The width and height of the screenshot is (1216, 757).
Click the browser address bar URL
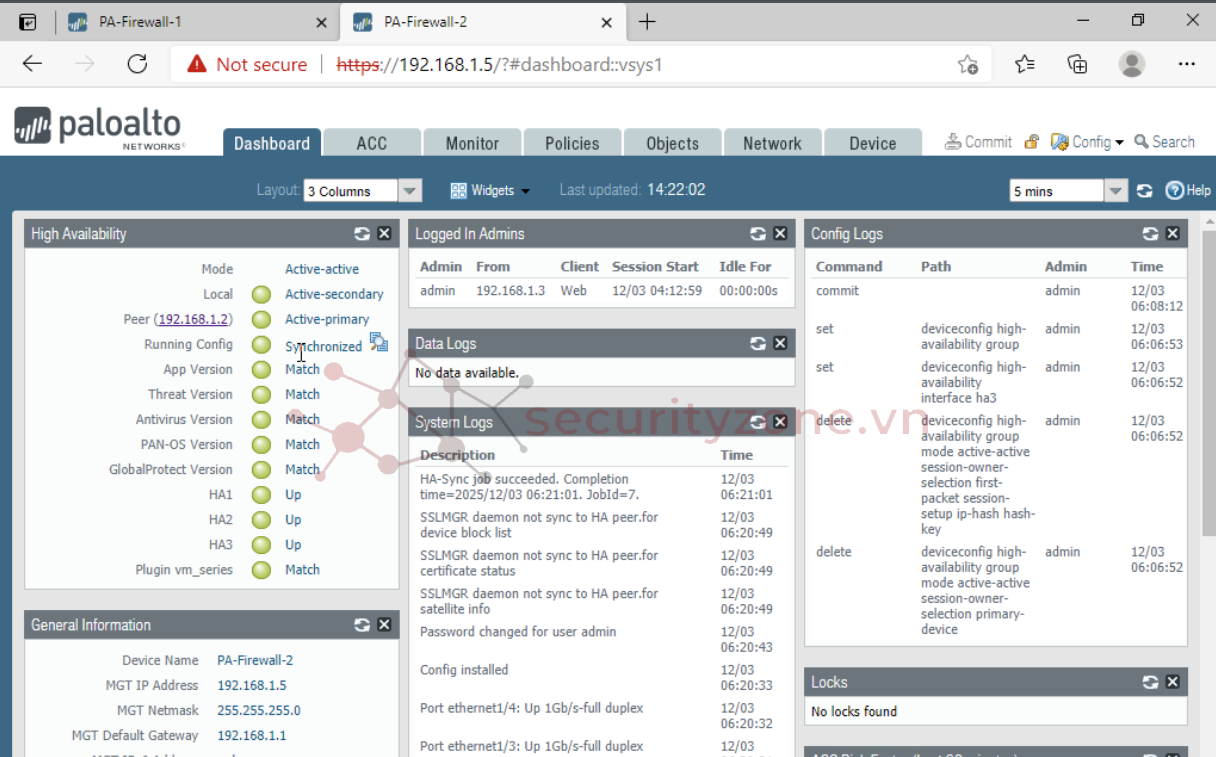(530, 65)
